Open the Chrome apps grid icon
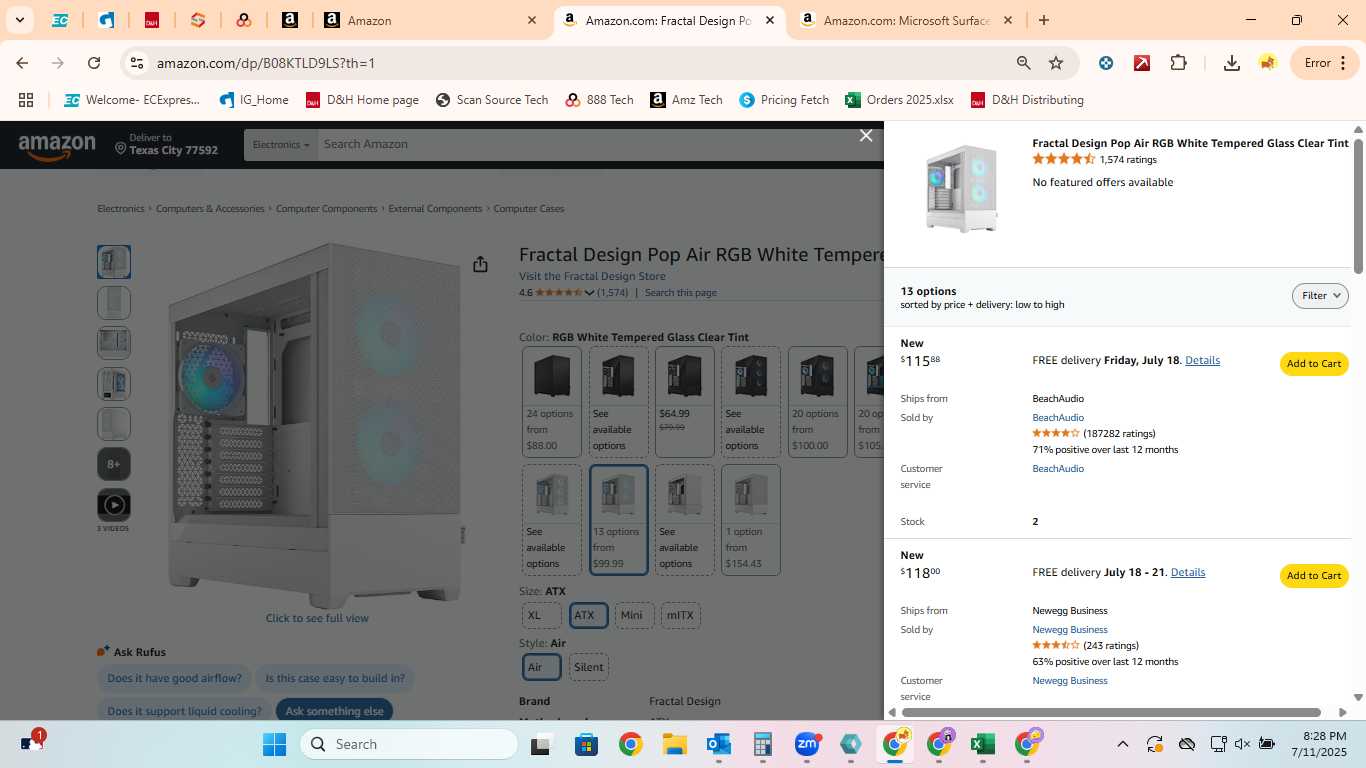 (26, 100)
